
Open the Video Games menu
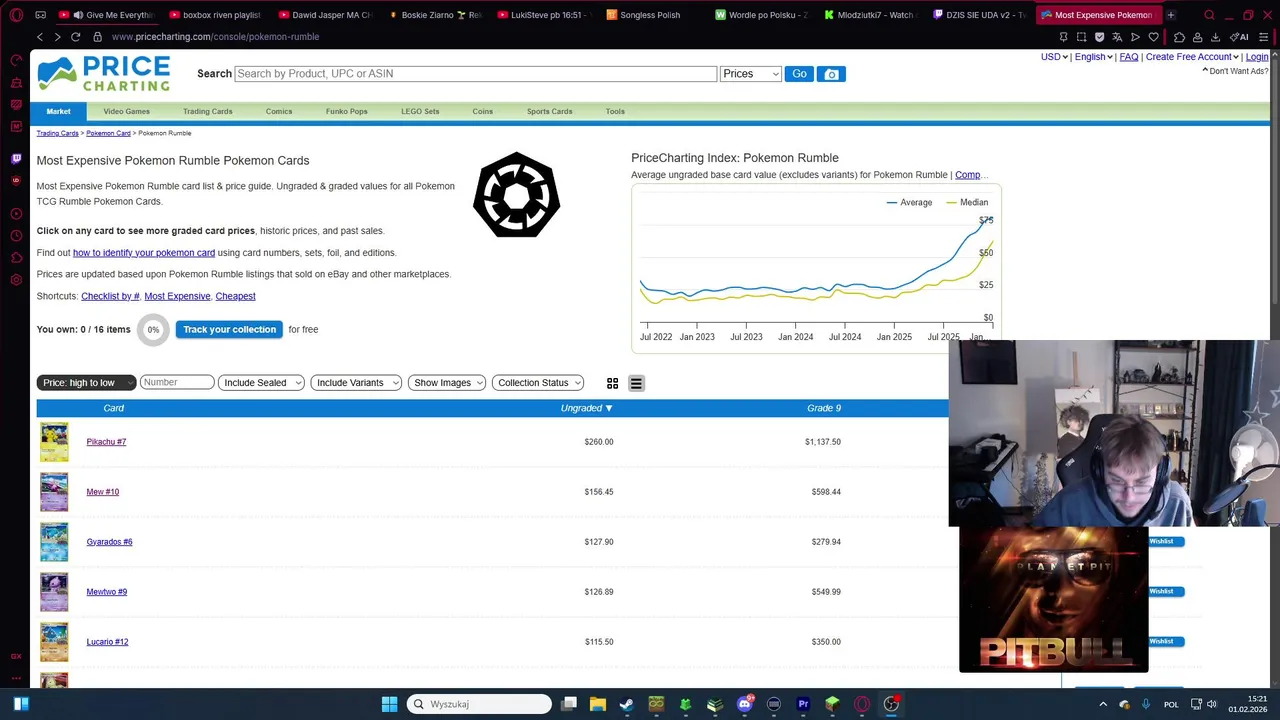(127, 112)
